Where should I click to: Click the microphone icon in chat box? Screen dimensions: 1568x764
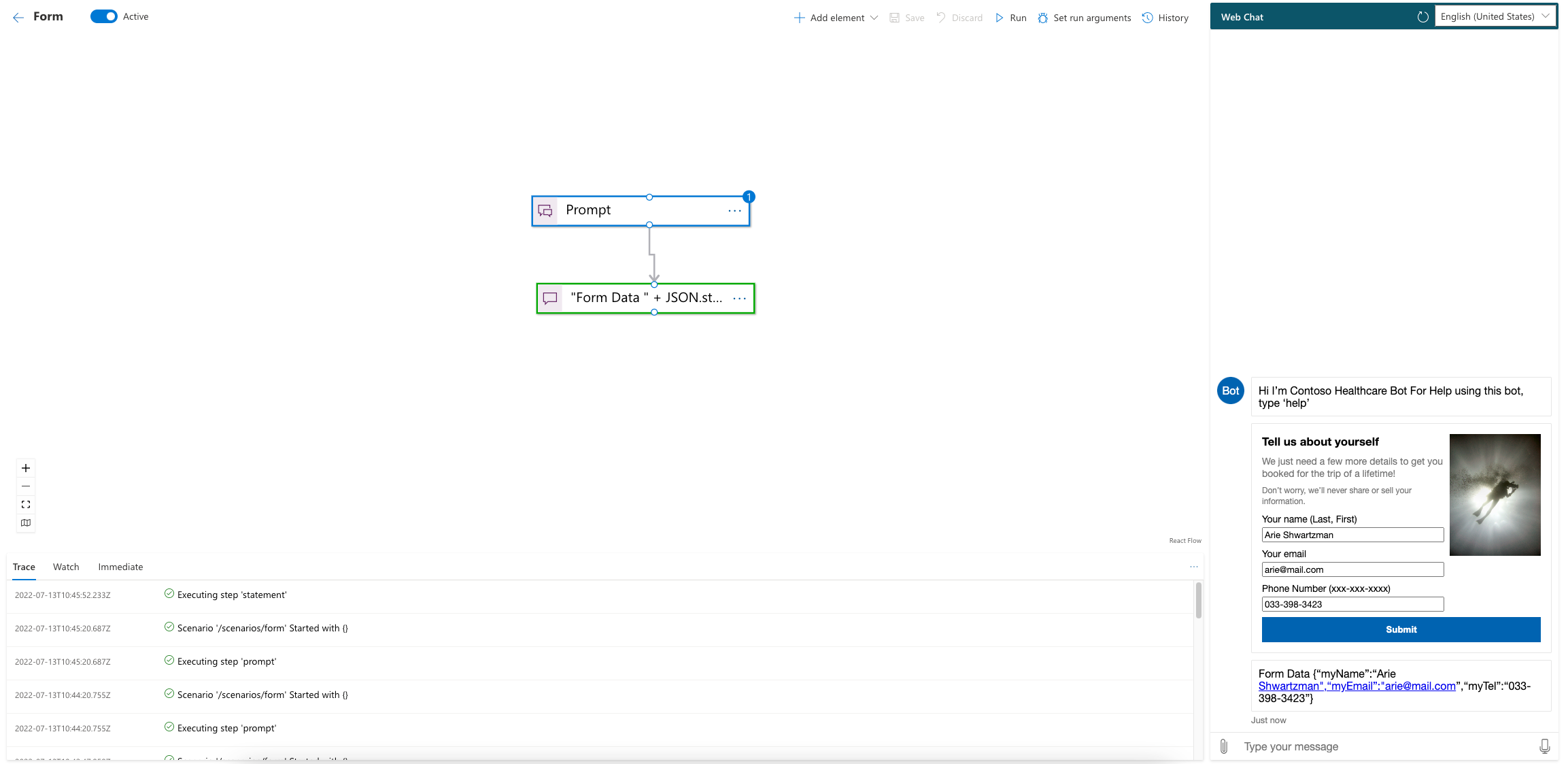pyautogui.click(x=1544, y=746)
